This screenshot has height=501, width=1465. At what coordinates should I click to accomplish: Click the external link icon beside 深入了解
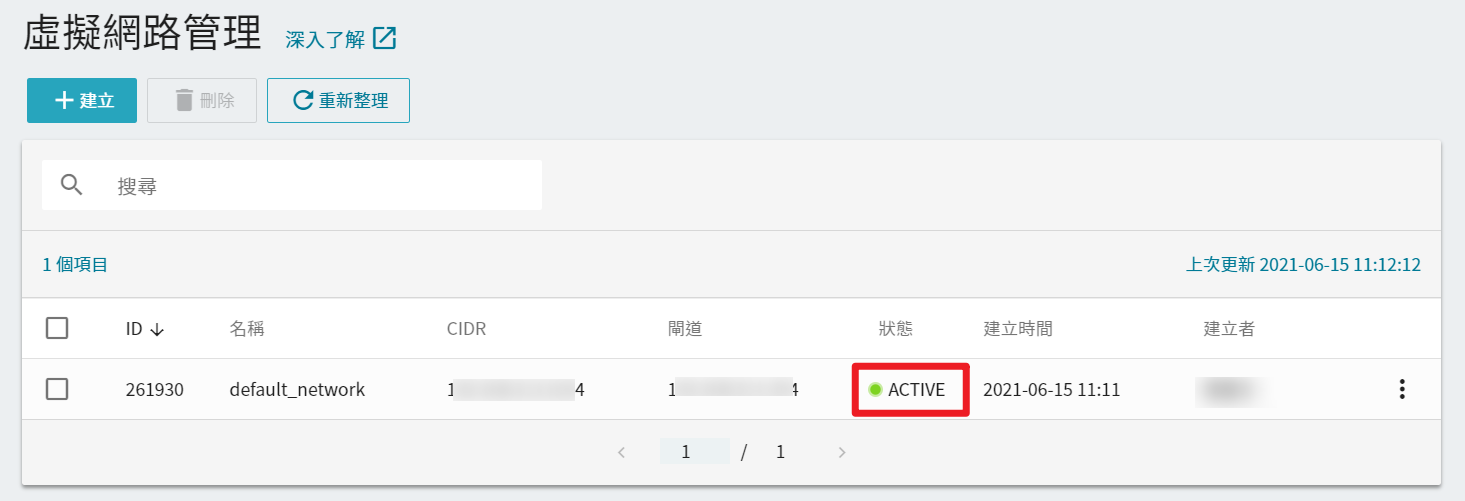[385, 39]
